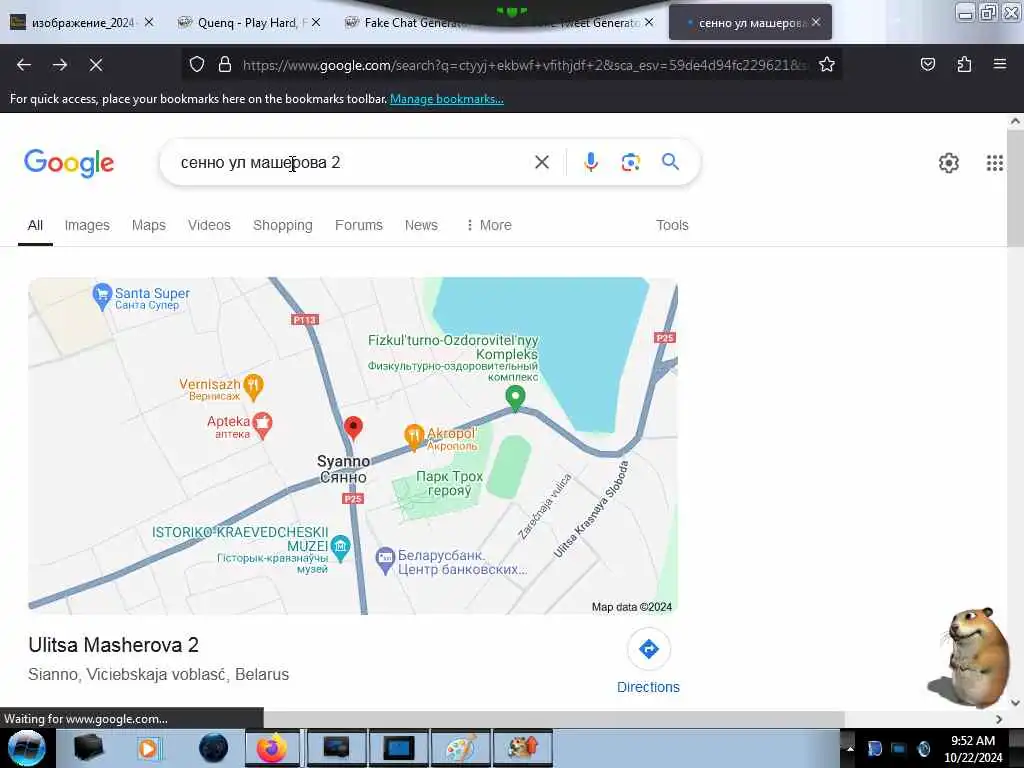Screen dimensions: 1024x768
Task: Click the Santa Super shopping map pin
Action: [102, 296]
